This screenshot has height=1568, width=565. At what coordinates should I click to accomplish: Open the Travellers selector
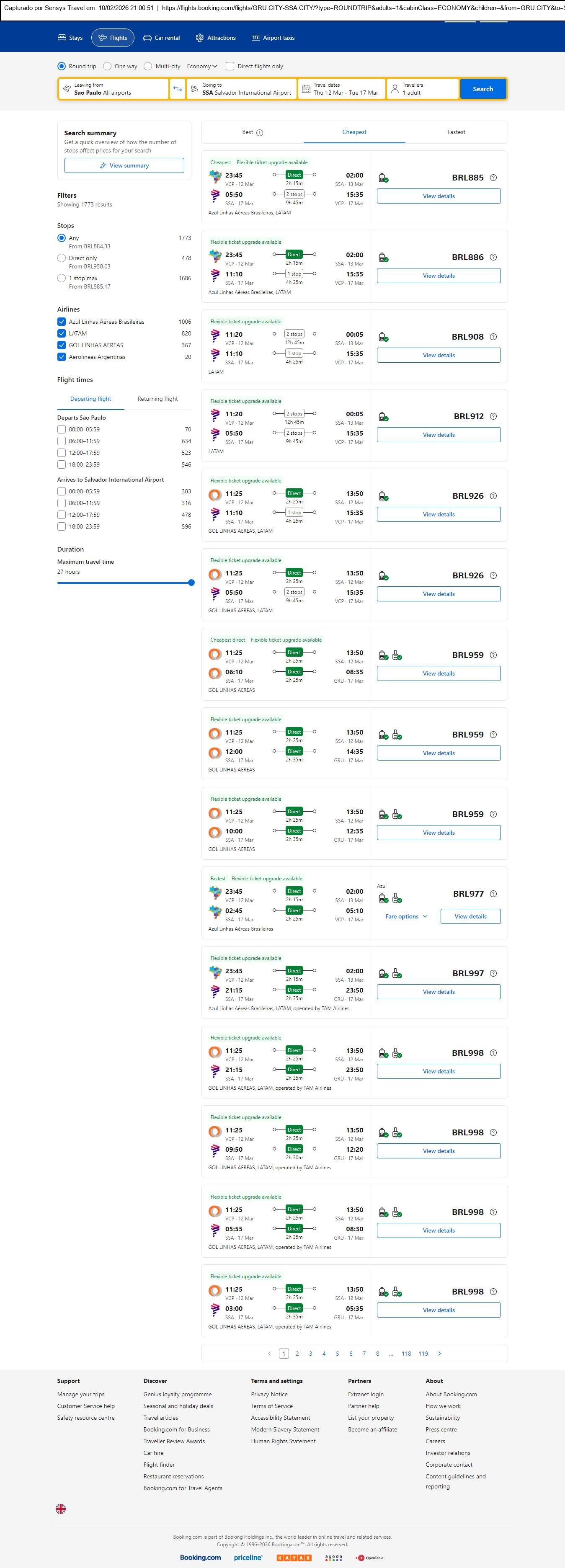pyautogui.click(x=423, y=89)
